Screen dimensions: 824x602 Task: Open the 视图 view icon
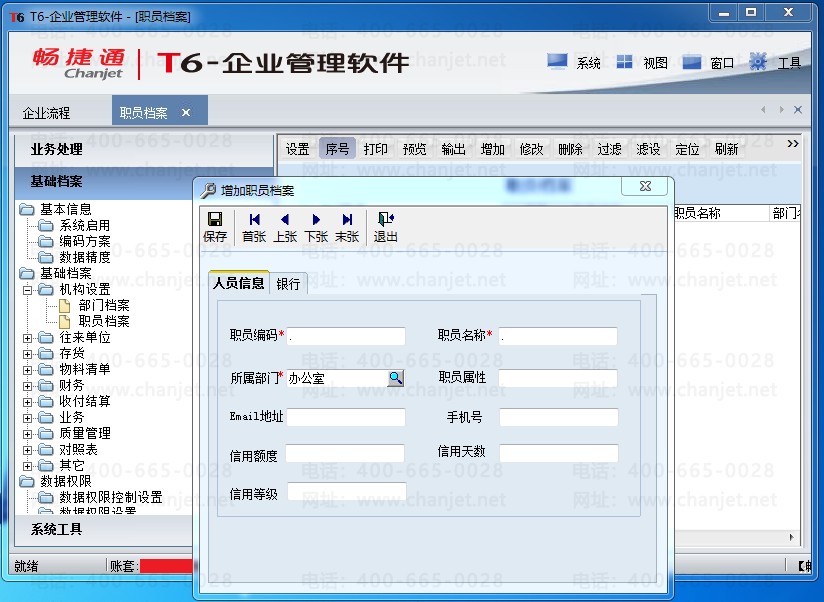coord(624,62)
